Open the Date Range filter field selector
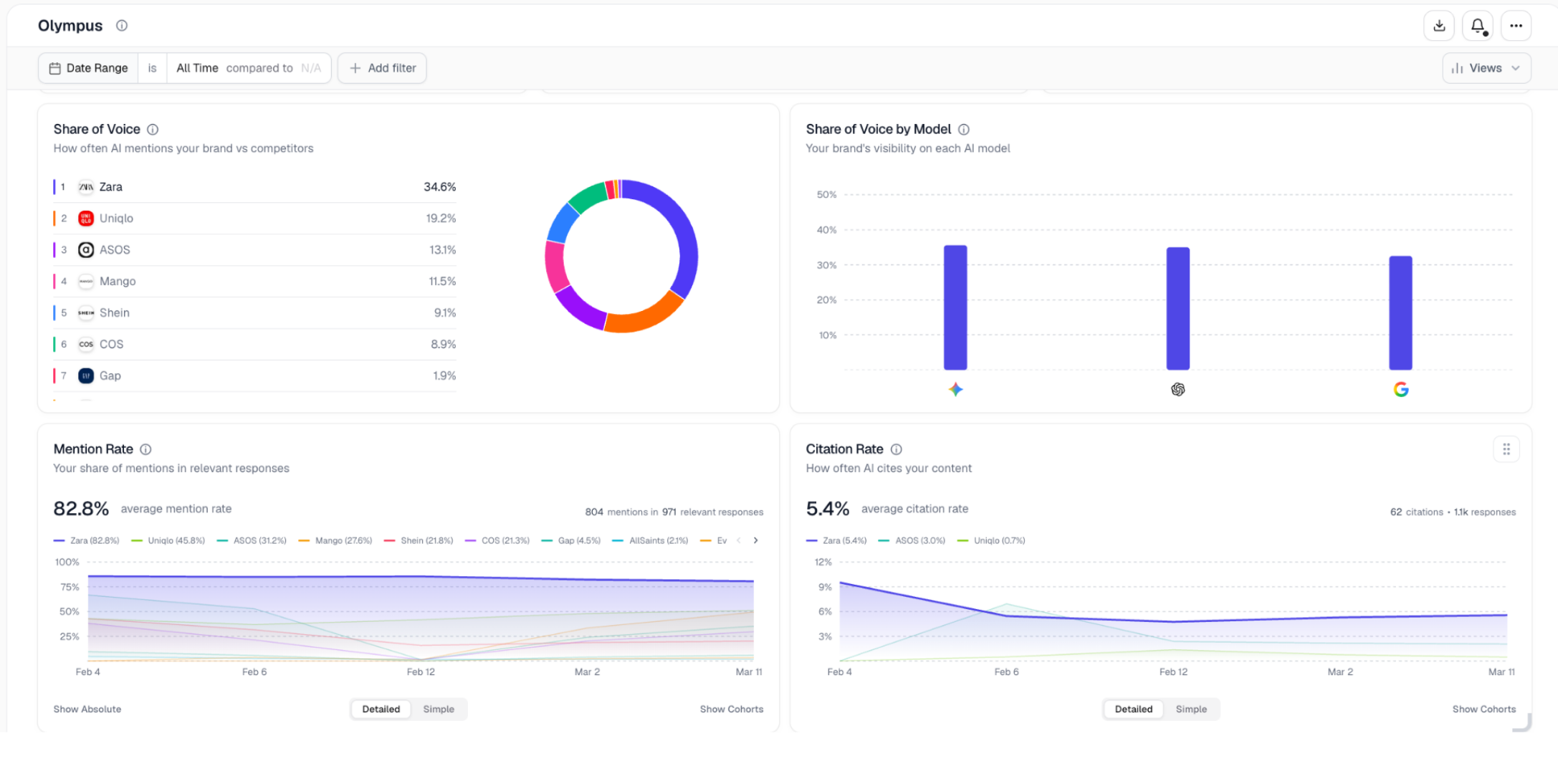Viewport: 1558px width, 784px height. pyautogui.click(x=88, y=68)
